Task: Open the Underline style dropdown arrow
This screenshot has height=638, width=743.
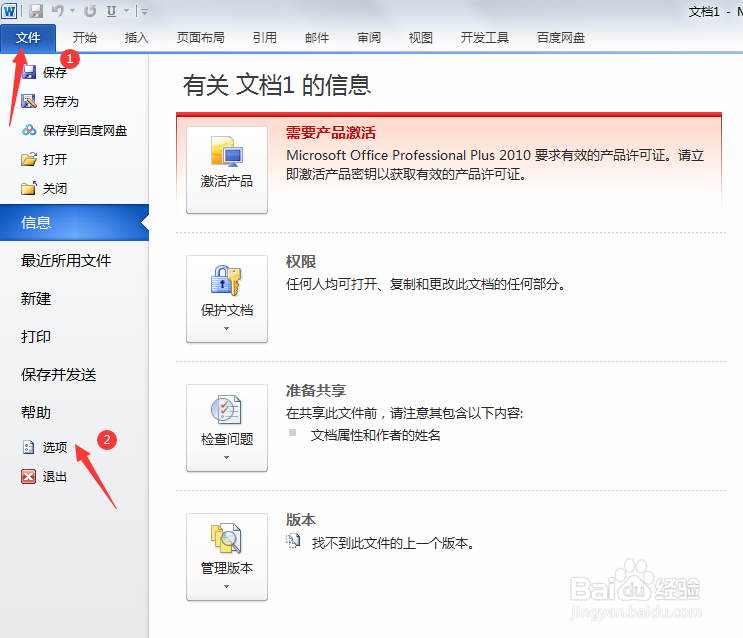Action: pyautogui.click(x=127, y=10)
